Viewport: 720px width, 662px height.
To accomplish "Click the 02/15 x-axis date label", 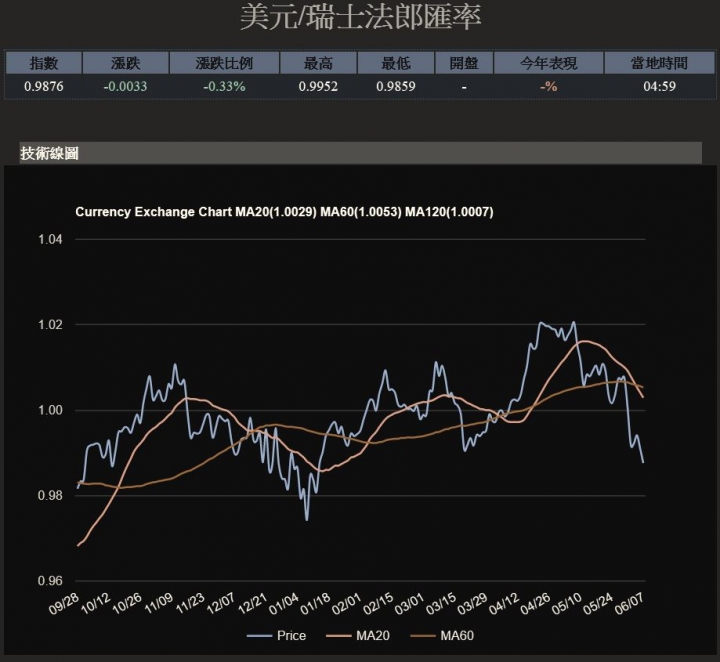I will (x=379, y=603).
